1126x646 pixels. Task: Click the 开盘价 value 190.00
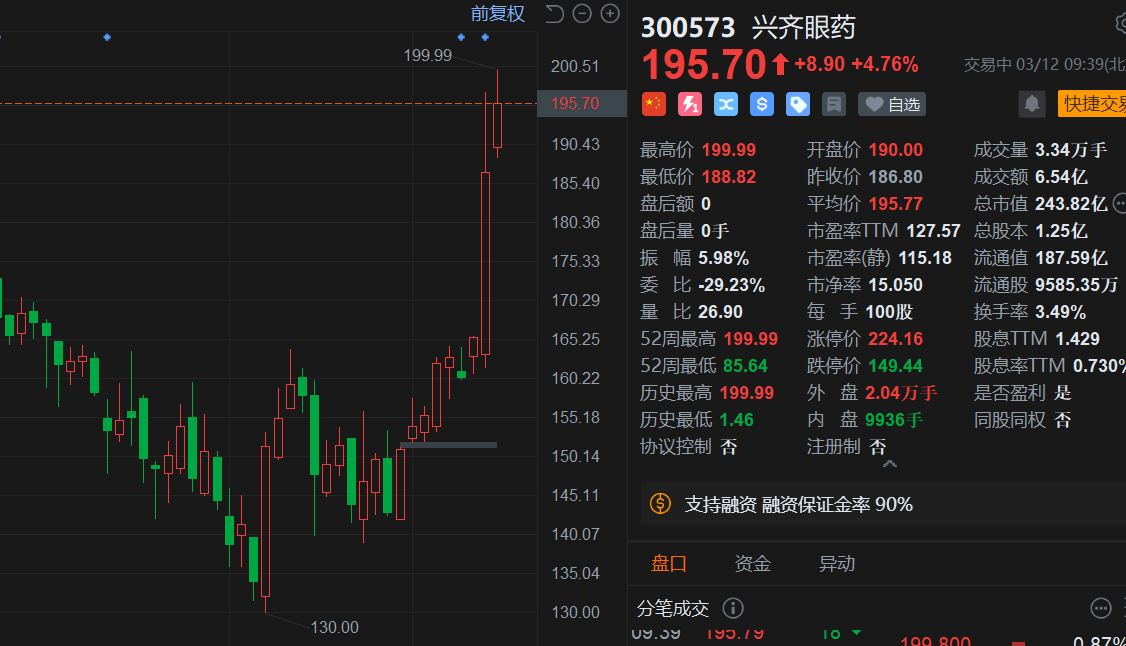point(895,150)
